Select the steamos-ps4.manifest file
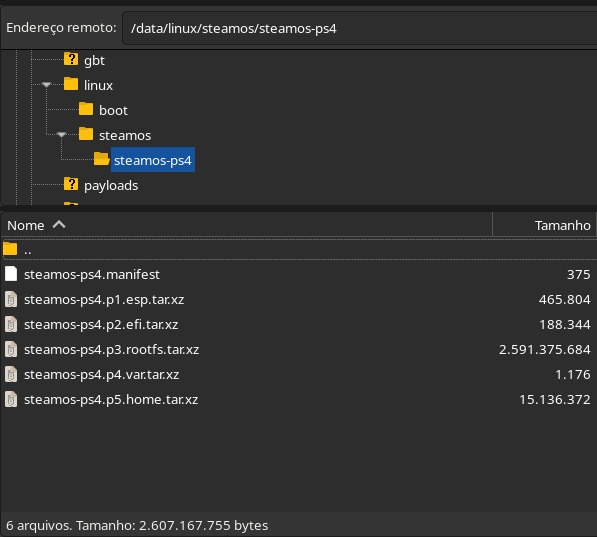Screen dimensions: 597x537 (x=92, y=275)
